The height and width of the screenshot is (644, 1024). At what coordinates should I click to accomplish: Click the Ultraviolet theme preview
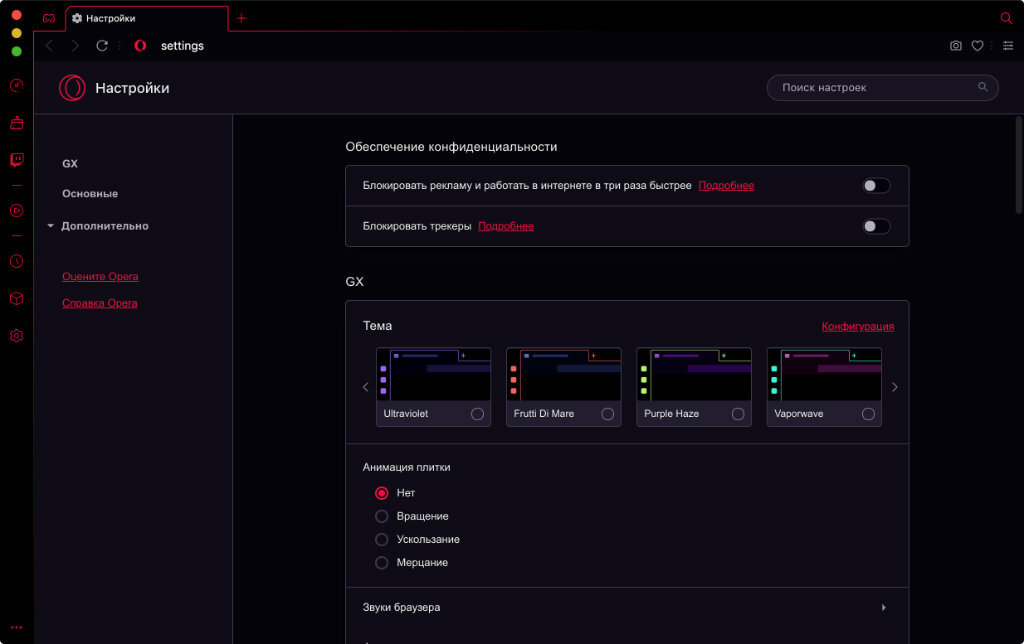(433, 374)
